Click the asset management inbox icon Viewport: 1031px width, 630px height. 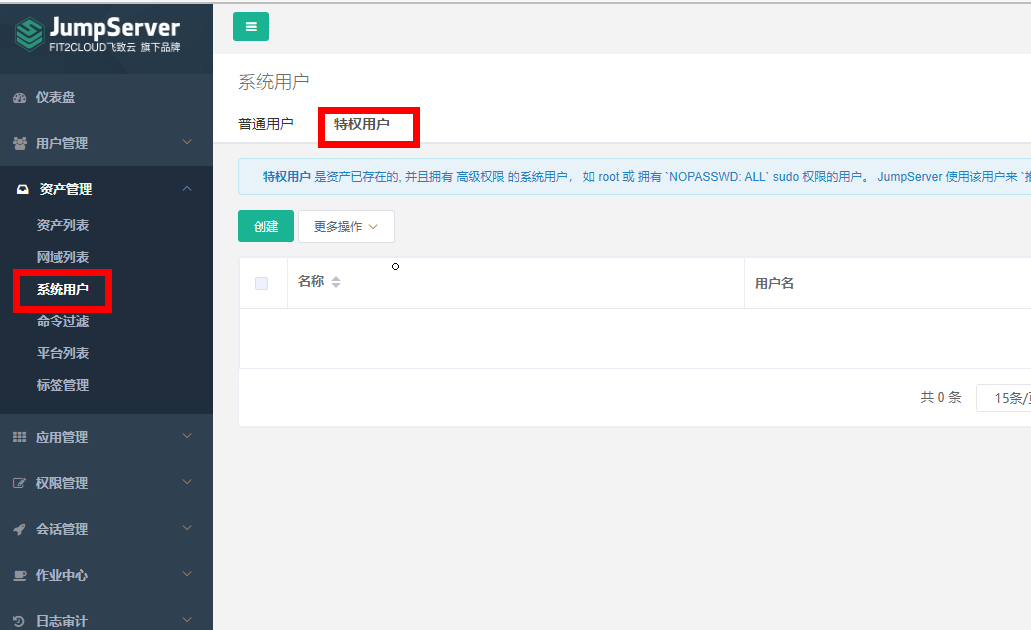pos(23,189)
